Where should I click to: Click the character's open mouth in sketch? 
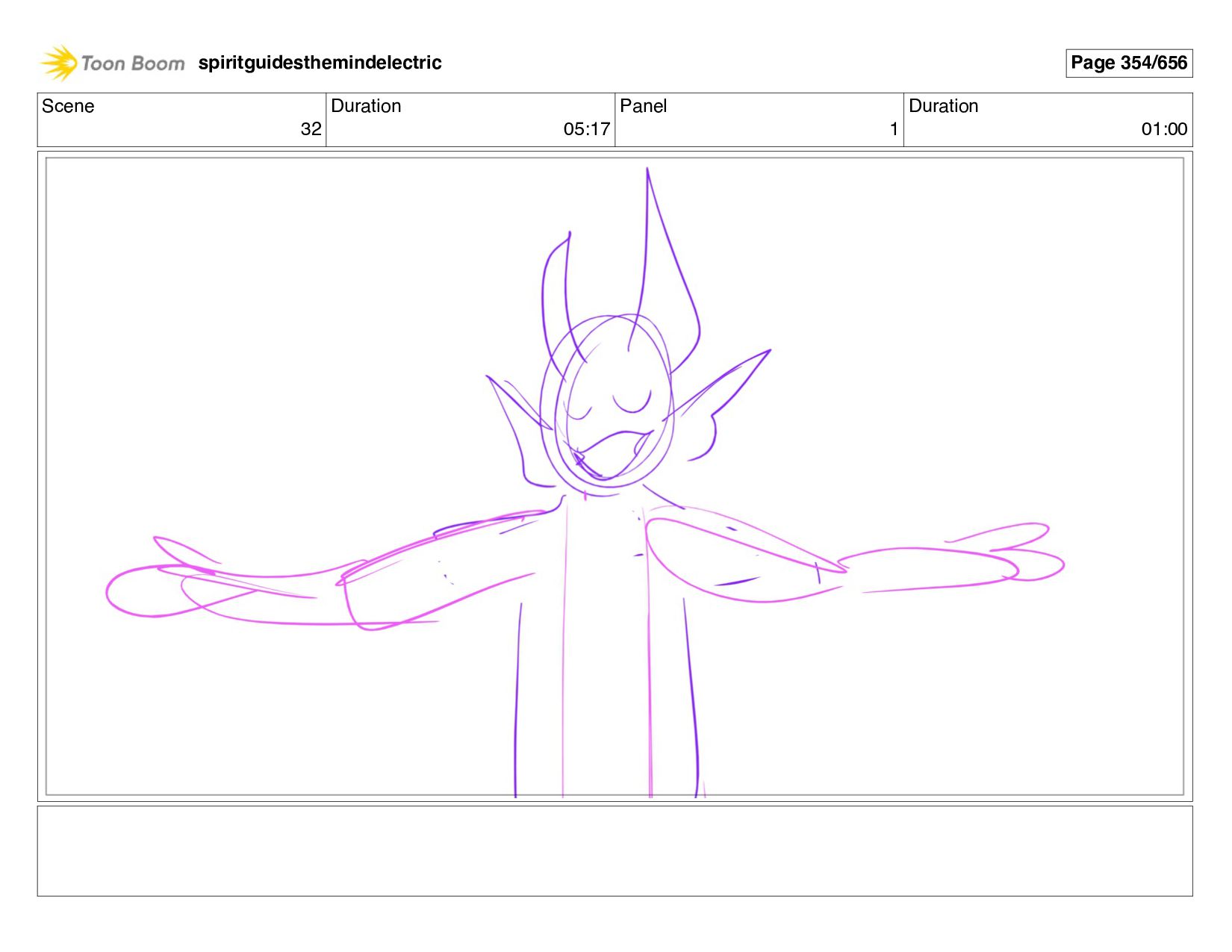point(612,452)
